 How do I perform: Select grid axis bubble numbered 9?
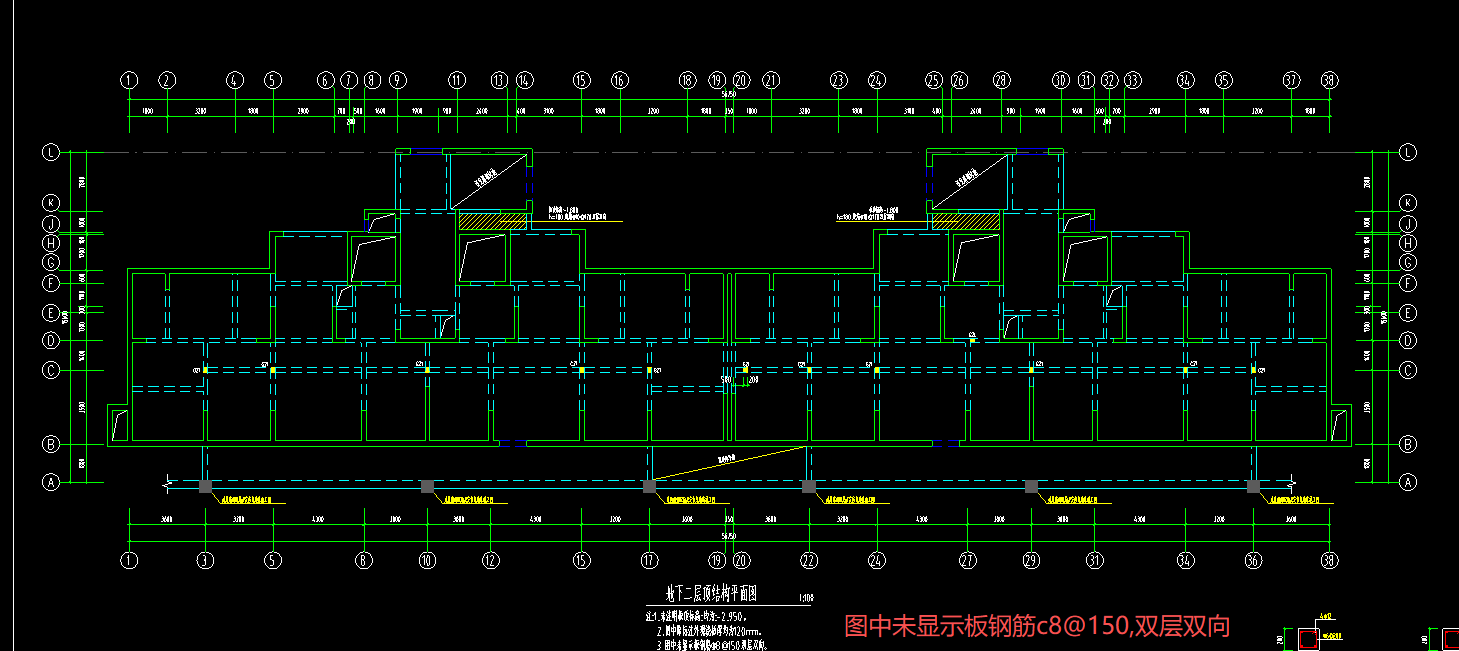point(398,80)
